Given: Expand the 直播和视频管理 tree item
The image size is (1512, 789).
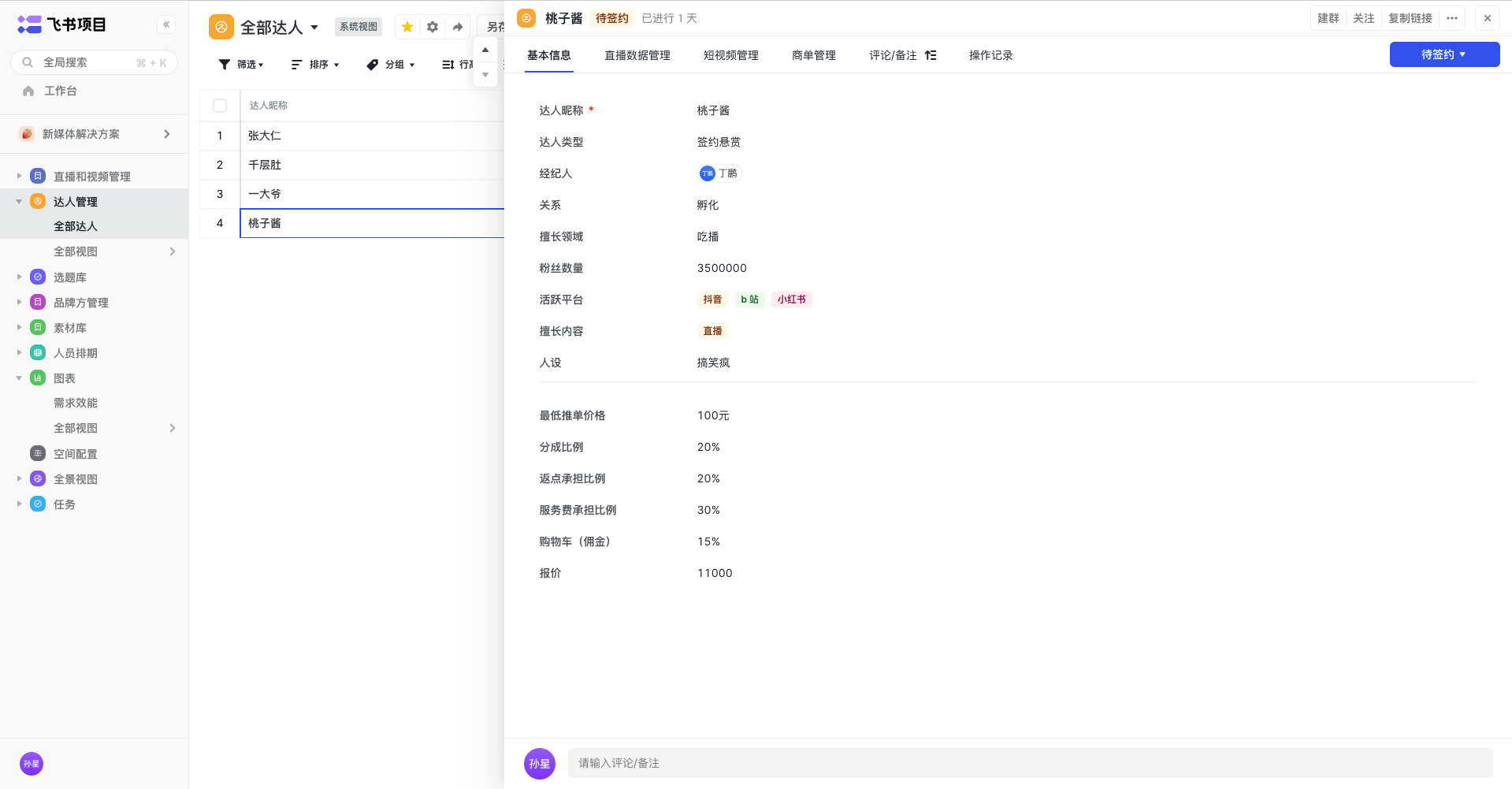Looking at the screenshot, I should pos(19,176).
